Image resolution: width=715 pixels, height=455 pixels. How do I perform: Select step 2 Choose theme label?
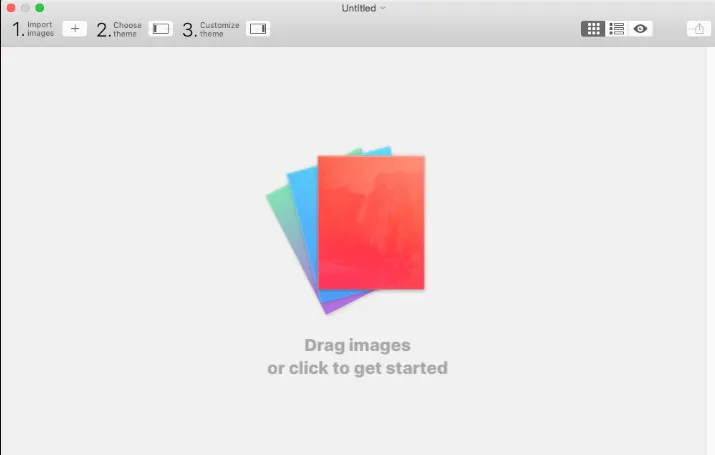[x=119, y=29]
